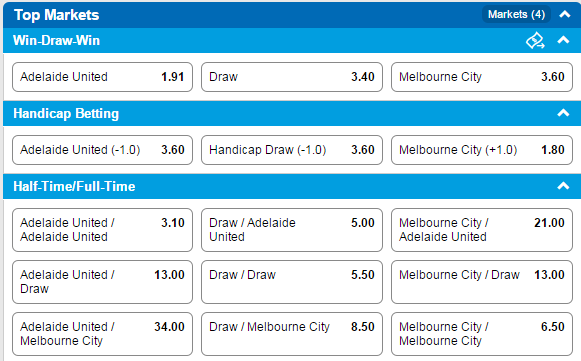Collapse the Top Markets section
581x361 pixels.
pyautogui.click(x=565, y=14)
